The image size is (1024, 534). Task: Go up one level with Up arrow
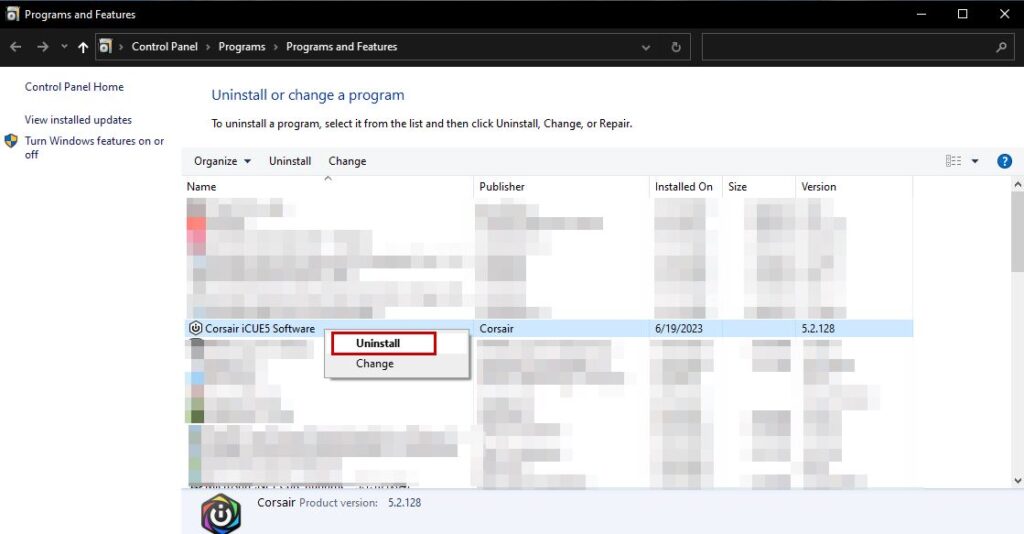pos(83,47)
